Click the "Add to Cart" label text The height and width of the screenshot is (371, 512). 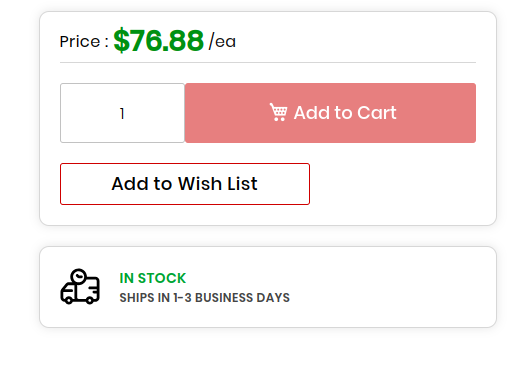pyautogui.click(x=345, y=113)
